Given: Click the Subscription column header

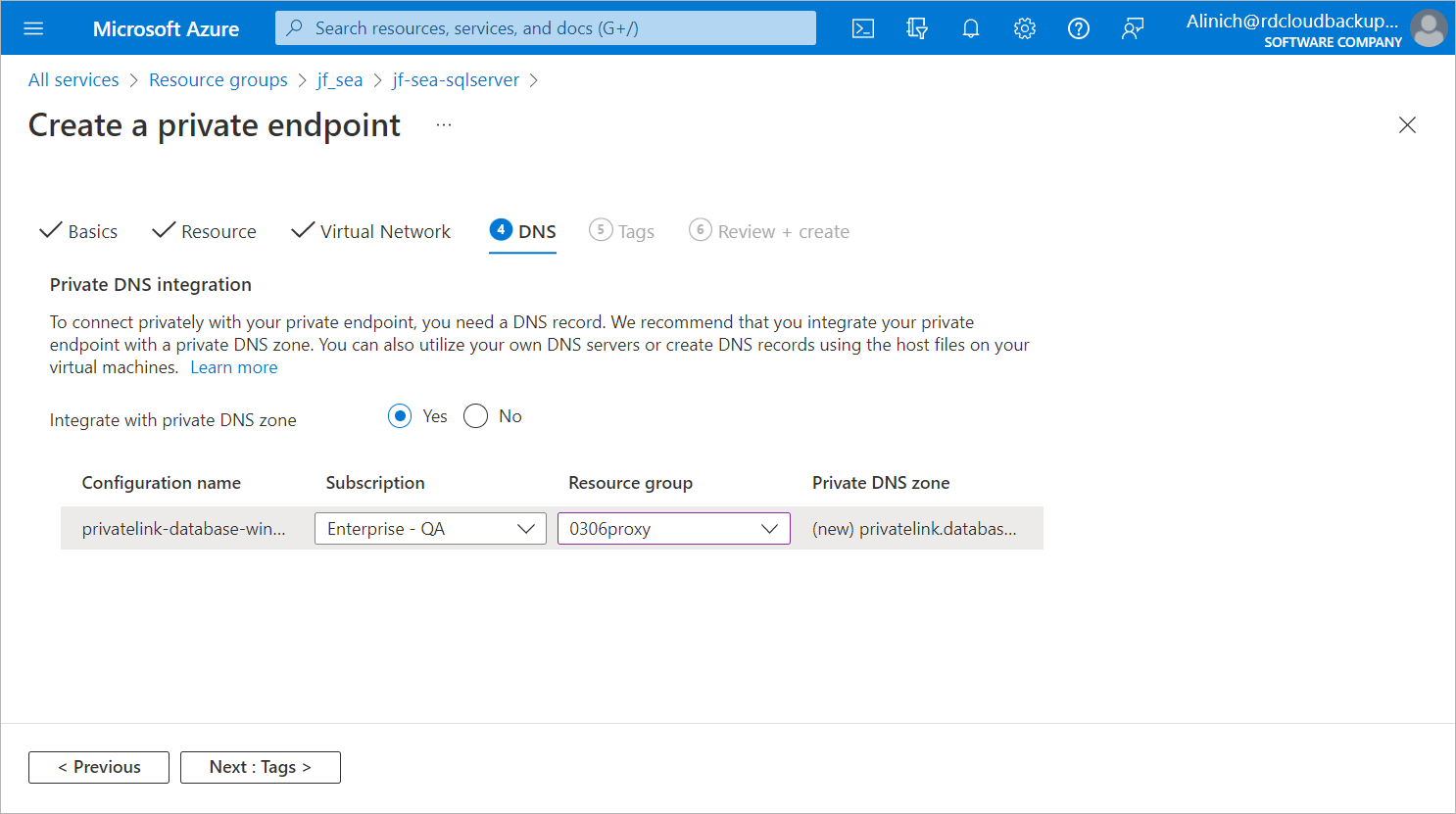Looking at the screenshot, I should pos(375,483).
